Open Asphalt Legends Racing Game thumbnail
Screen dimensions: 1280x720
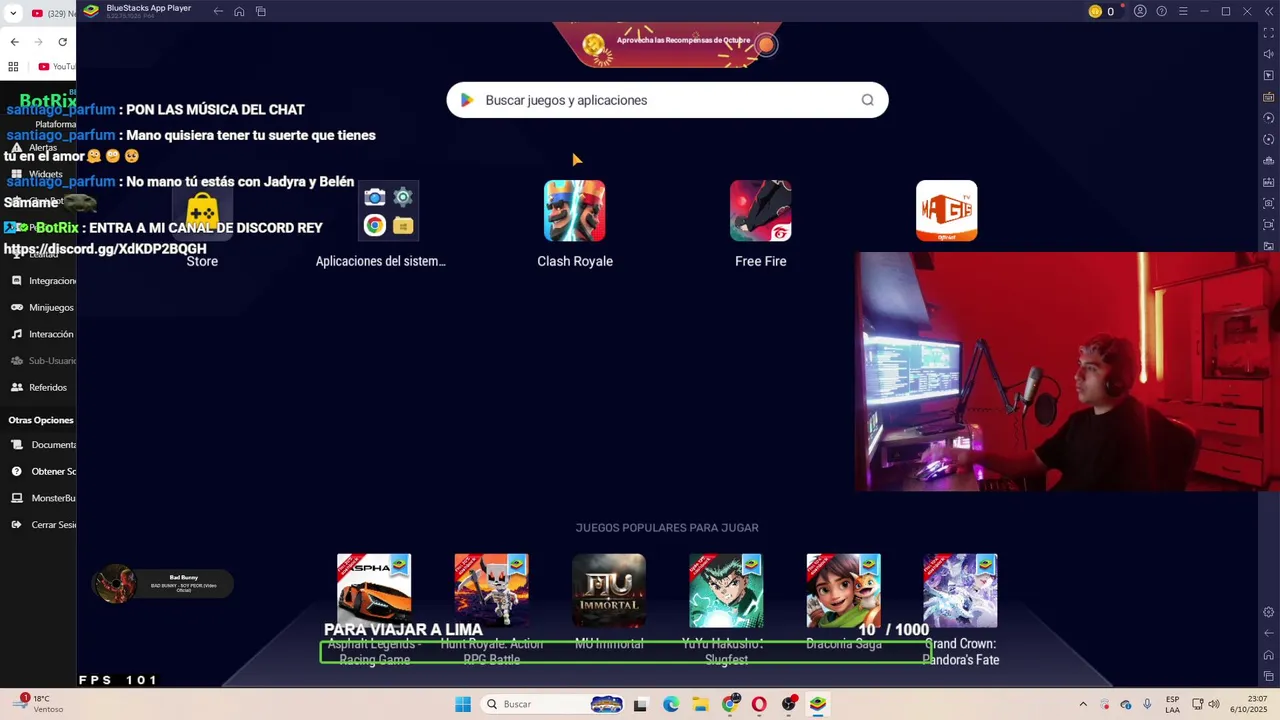374,591
